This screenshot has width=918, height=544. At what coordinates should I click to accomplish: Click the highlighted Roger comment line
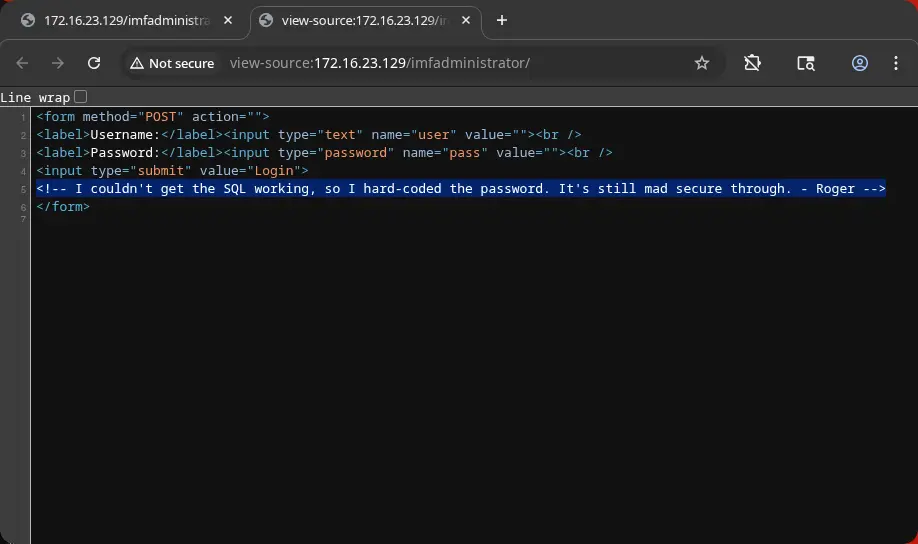tap(460, 189)
